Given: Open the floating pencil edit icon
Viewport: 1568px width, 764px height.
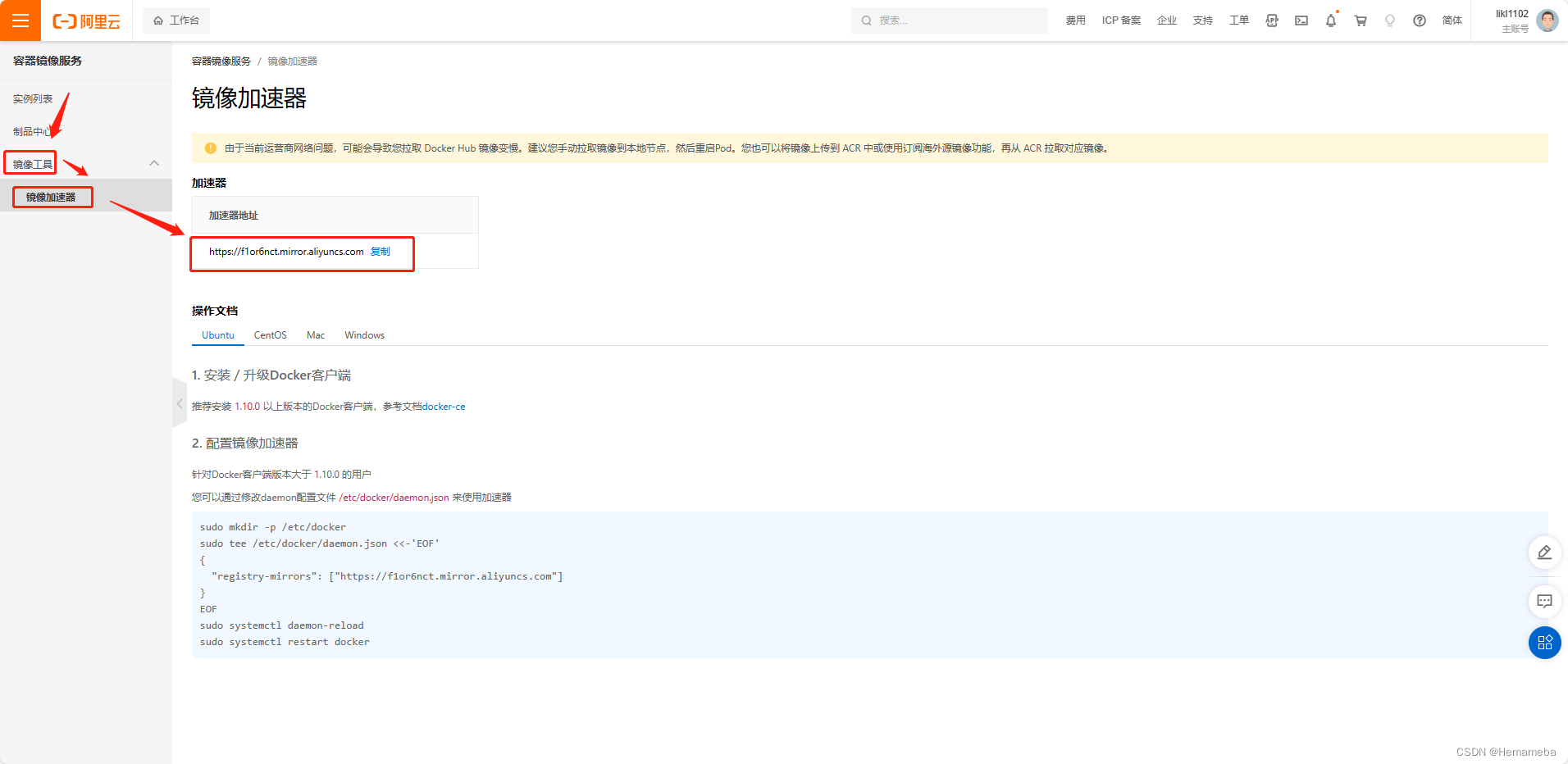Looking at the screenshot, I should [x=1544, y=553].
